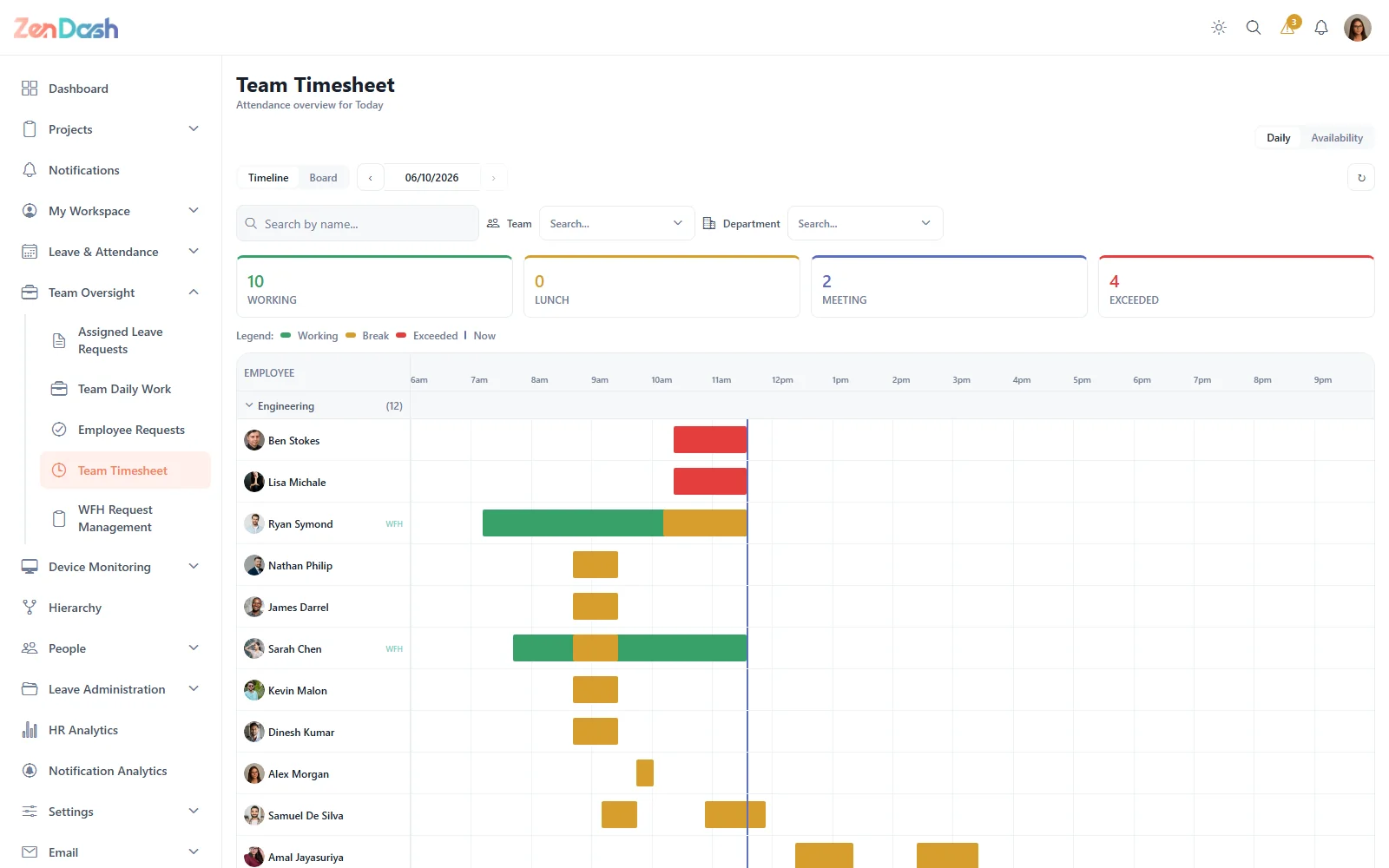1389x868 pixels.
Task: Open the notifications bell icon in header
Action: (1321, 28)
